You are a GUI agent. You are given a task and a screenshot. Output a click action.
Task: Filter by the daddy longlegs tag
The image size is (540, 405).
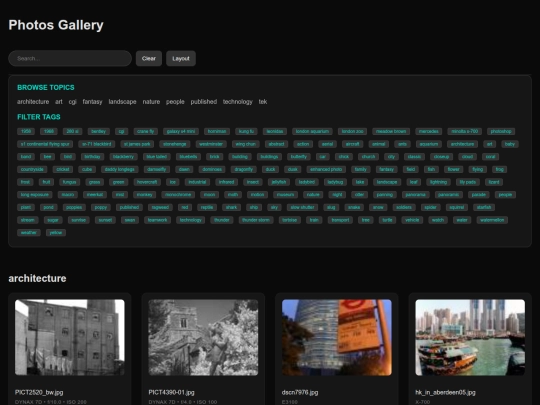(x=120, y=169)
